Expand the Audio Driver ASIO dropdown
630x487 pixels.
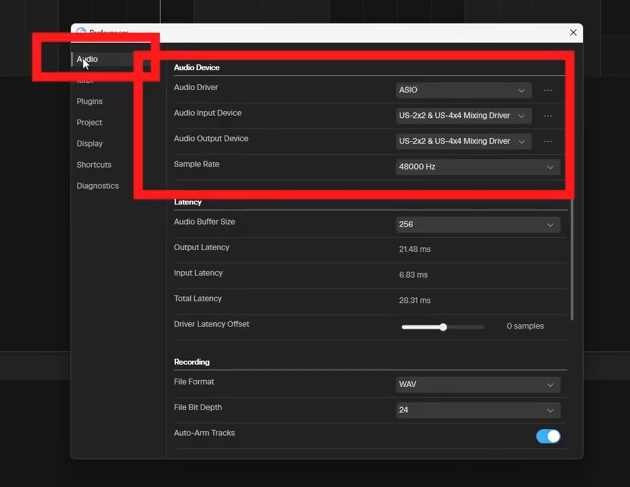[x=462, y=90]
